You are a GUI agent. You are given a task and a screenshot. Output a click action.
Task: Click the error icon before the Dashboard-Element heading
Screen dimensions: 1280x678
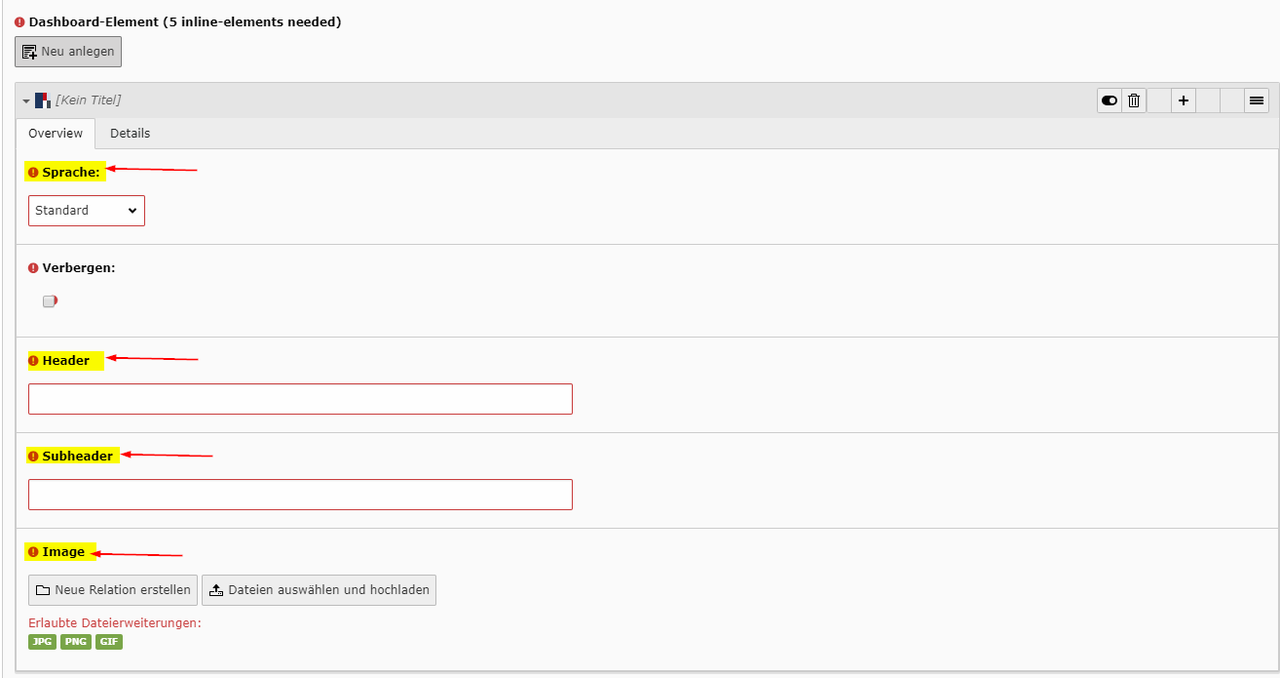pos(20,22)
